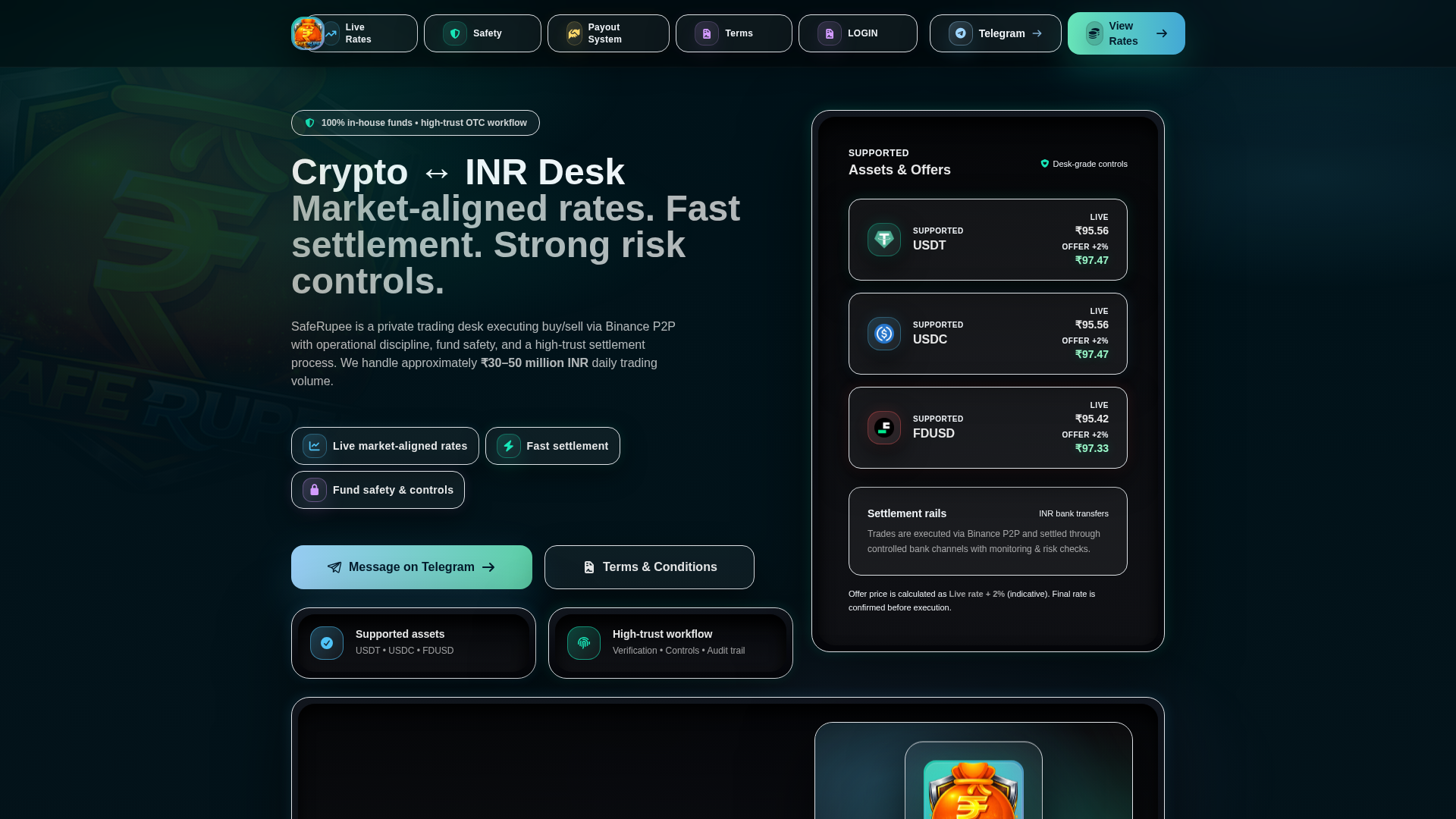This screenshot has height=819, width=1456.
Task: Click the document icon in Terms & Conditions
Action: click(589, 567)
